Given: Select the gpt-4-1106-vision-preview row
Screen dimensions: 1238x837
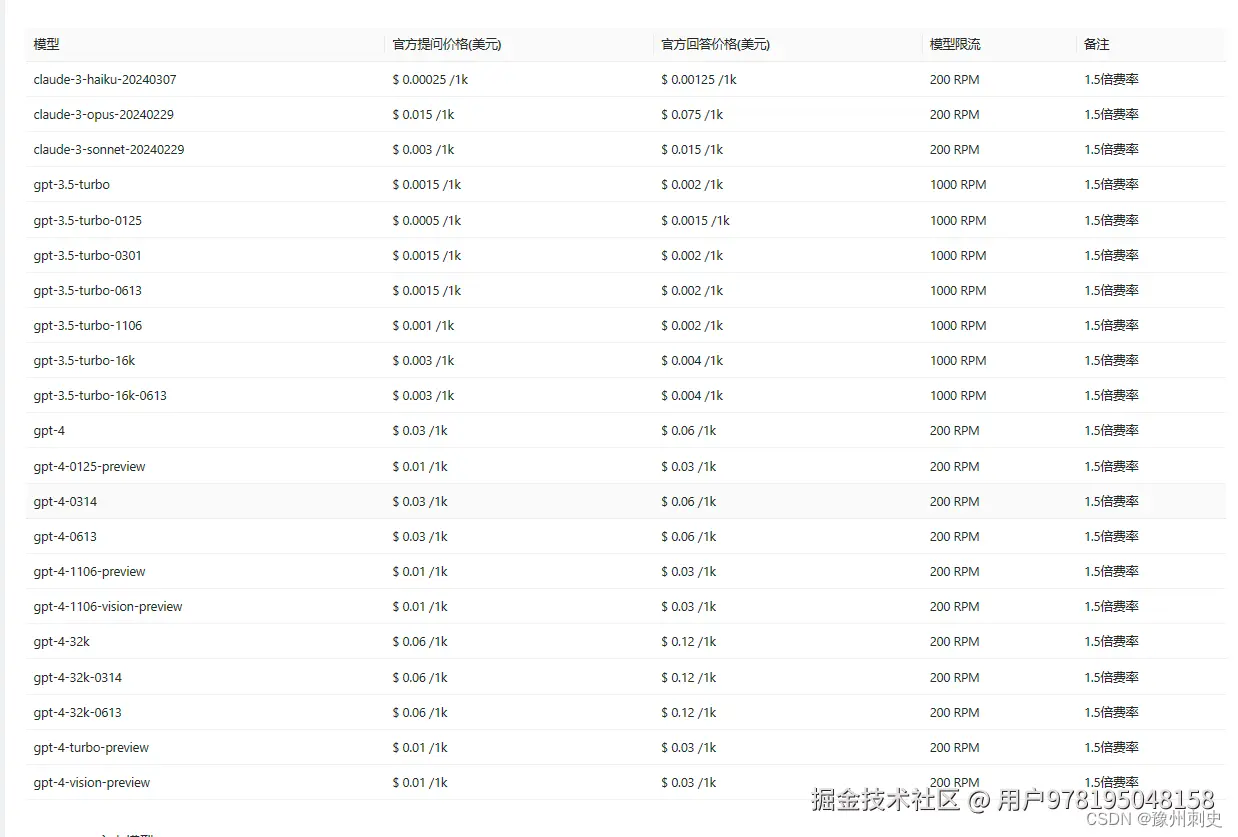Looking at the screenshot, I should pos(108,606).
